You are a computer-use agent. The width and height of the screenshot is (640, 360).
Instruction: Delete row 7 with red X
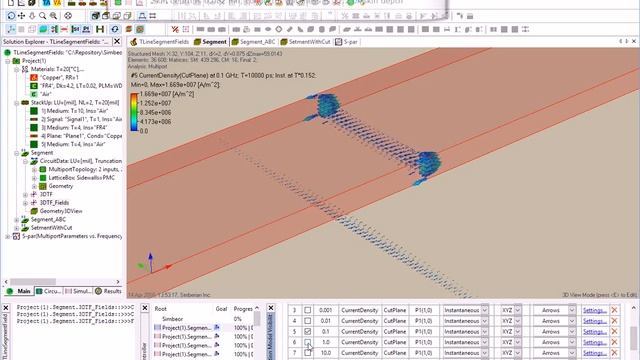click(x=614, y=353)
